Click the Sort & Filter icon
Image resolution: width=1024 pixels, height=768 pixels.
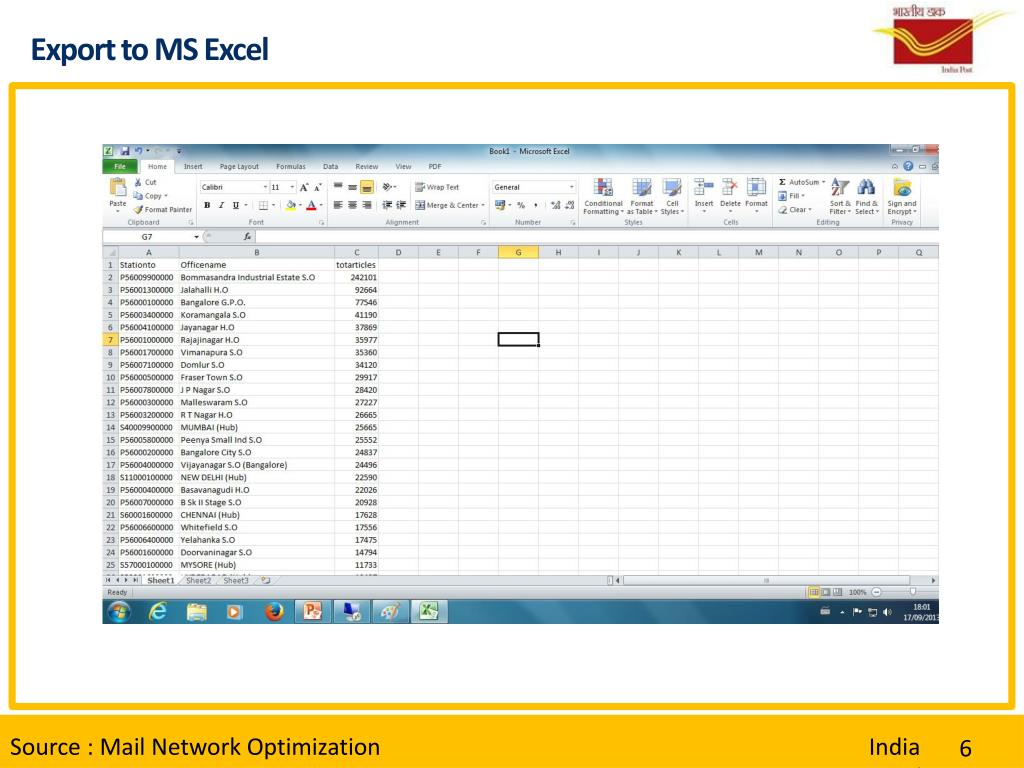coord(840,187)
